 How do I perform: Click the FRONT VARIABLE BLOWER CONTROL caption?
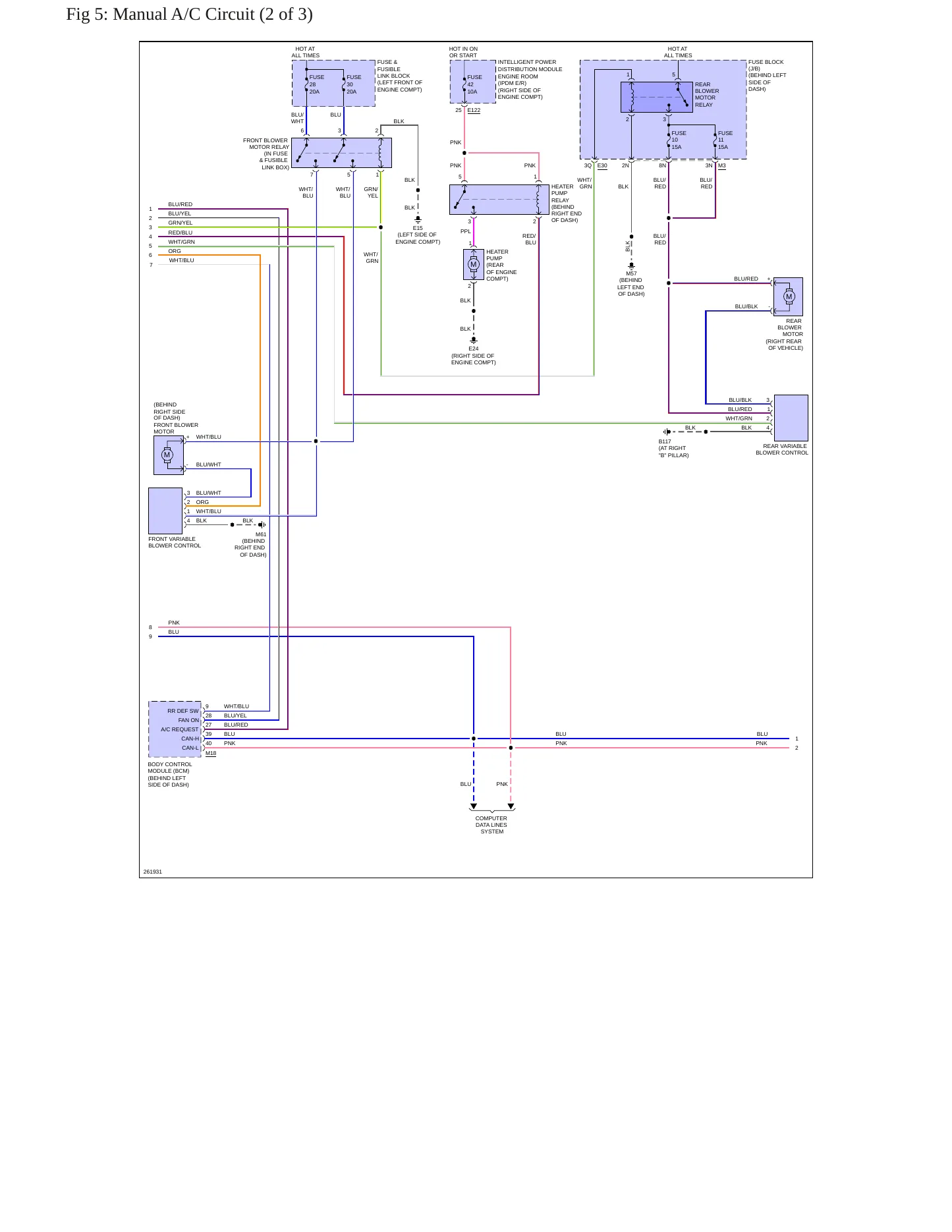(175, 542)
